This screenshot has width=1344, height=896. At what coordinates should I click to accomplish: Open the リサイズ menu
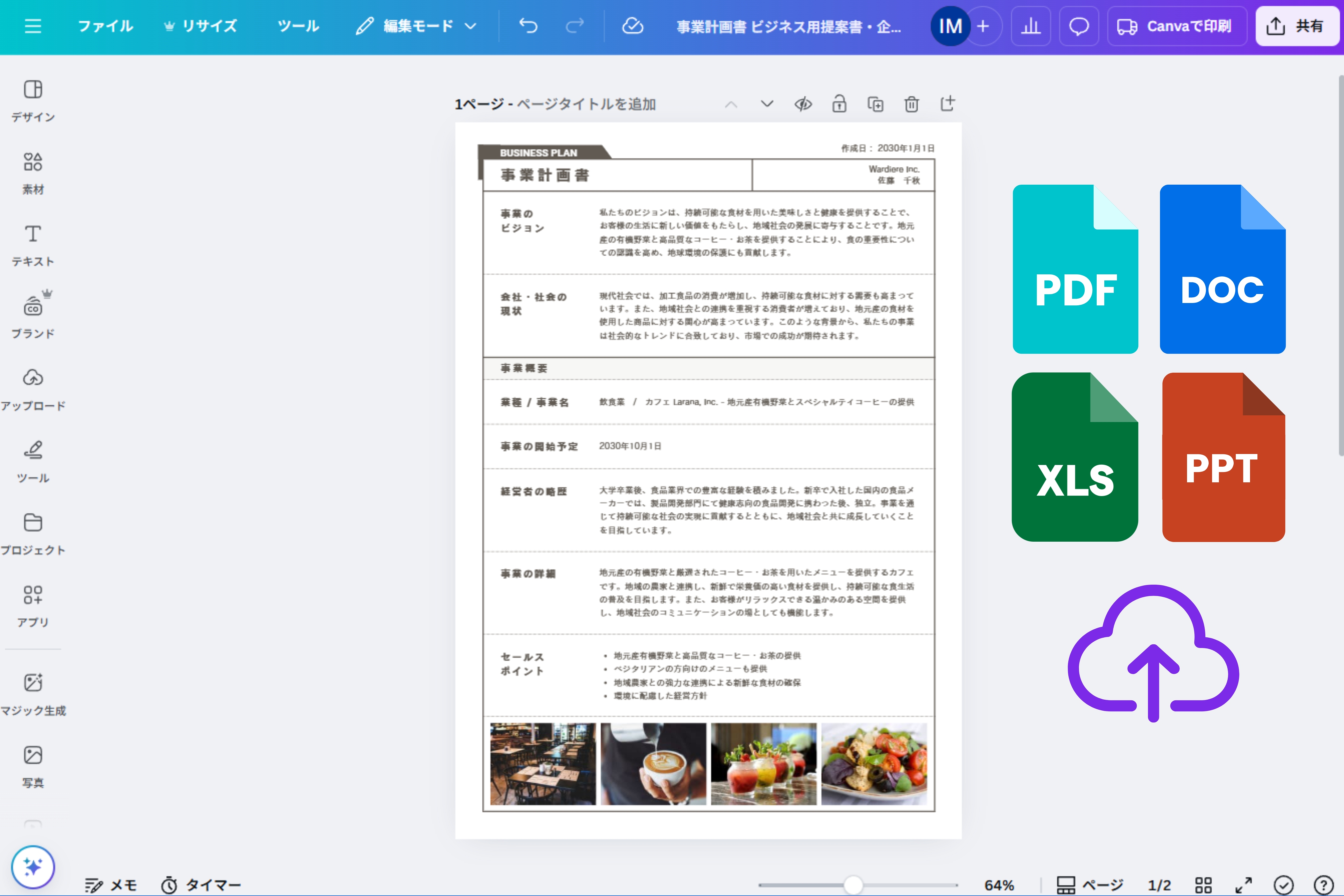click(x=201, y=26)
